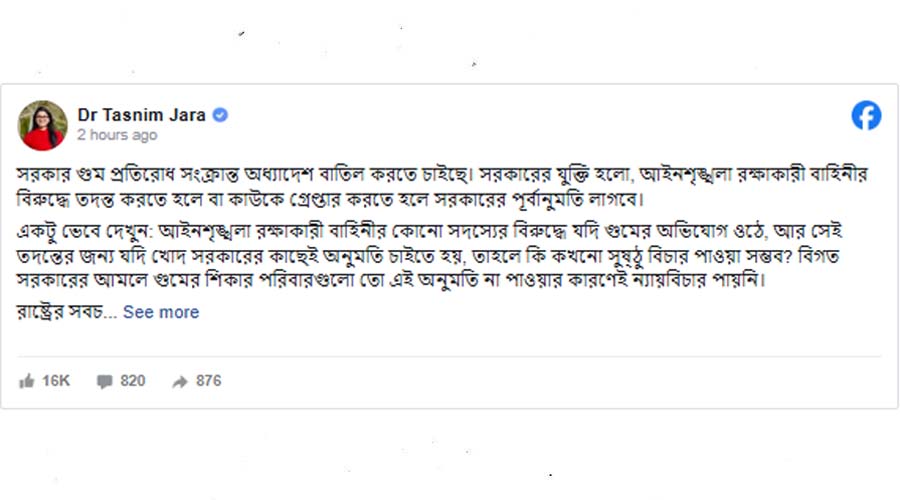Open the 820 comments count
This screenshot has width=900, height=500.
(x=133, y=381)
